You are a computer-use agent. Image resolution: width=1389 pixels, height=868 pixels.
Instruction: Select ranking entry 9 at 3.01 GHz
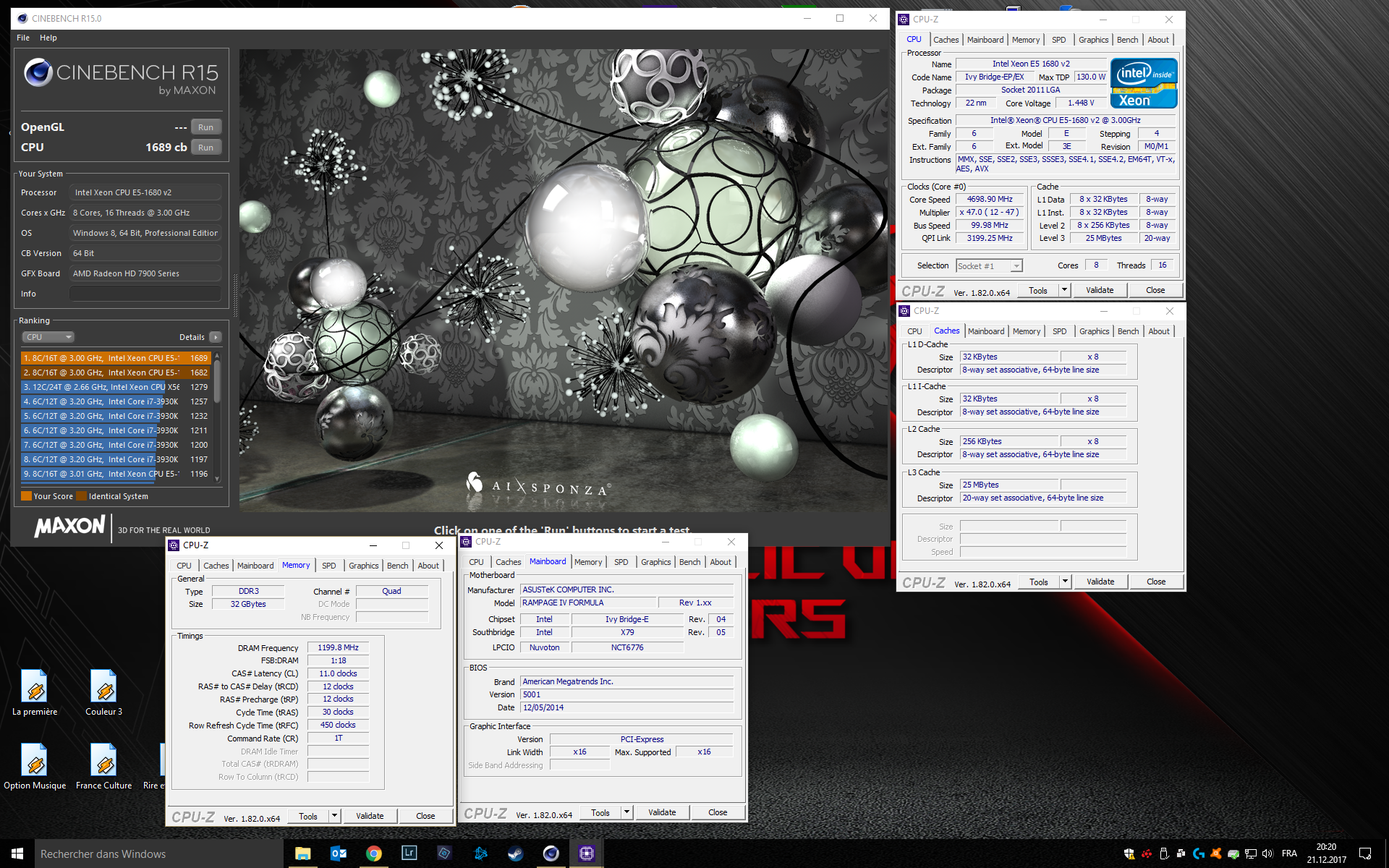point(116,474)
